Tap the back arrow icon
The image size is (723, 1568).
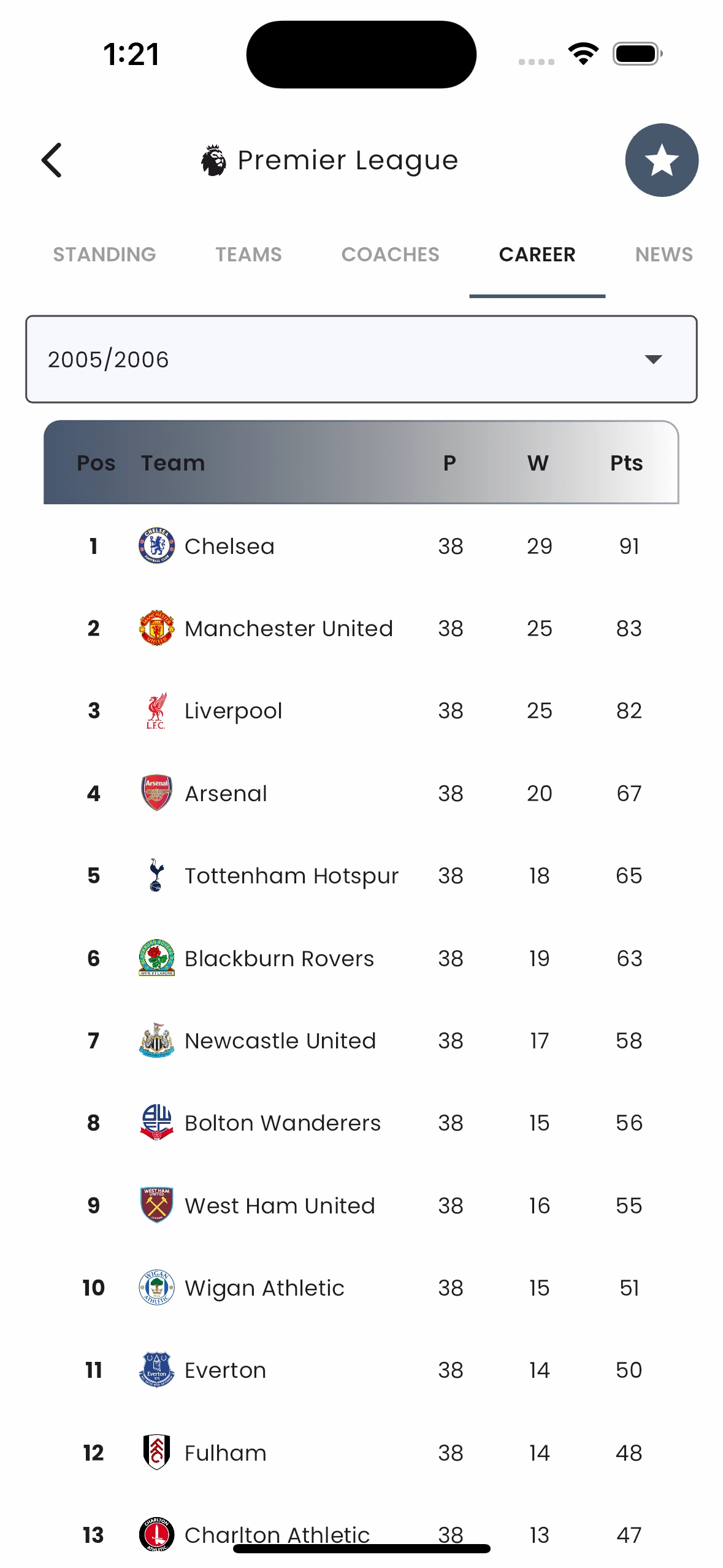[x=52, y=160]
